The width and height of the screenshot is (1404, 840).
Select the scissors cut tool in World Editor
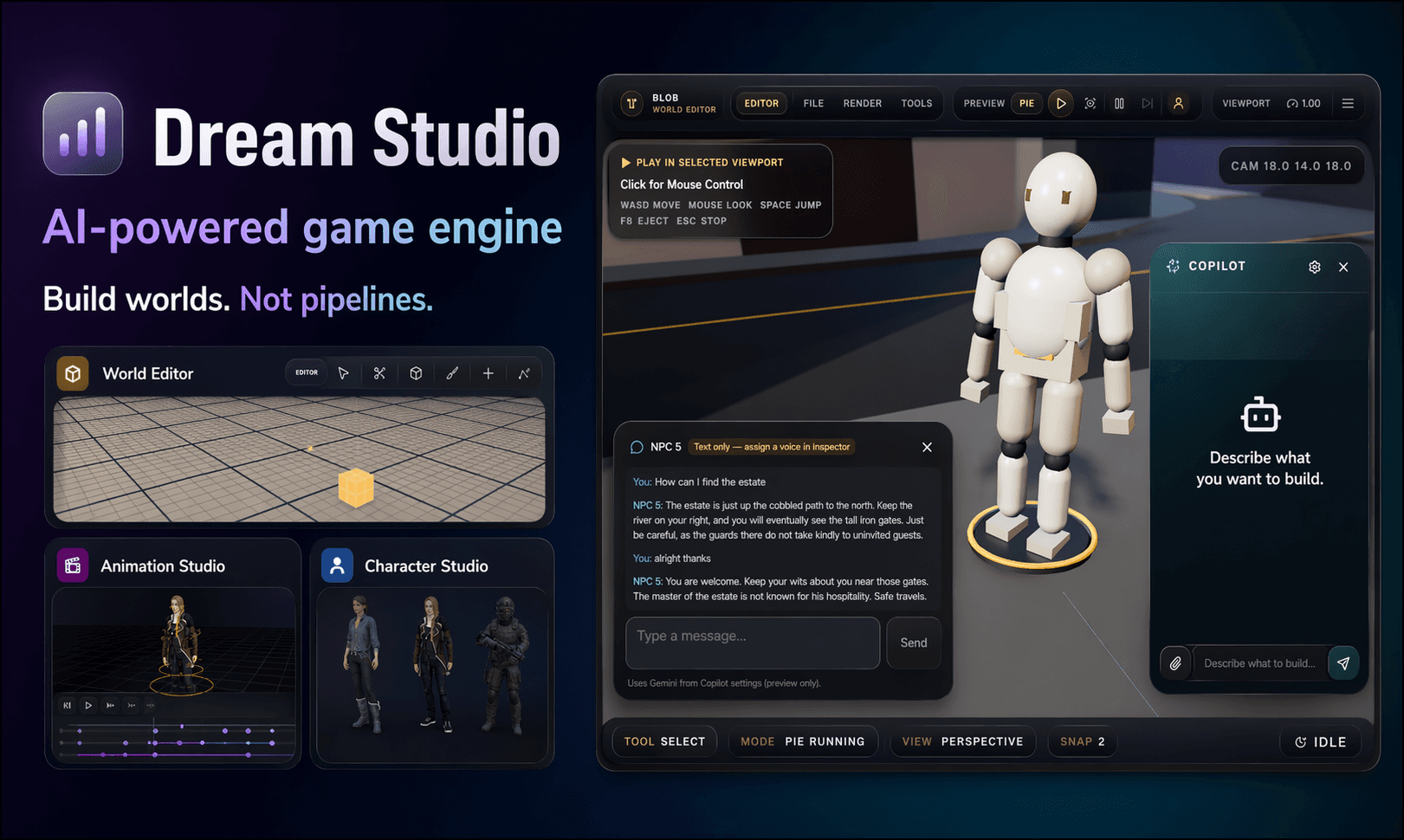[379, 373]
